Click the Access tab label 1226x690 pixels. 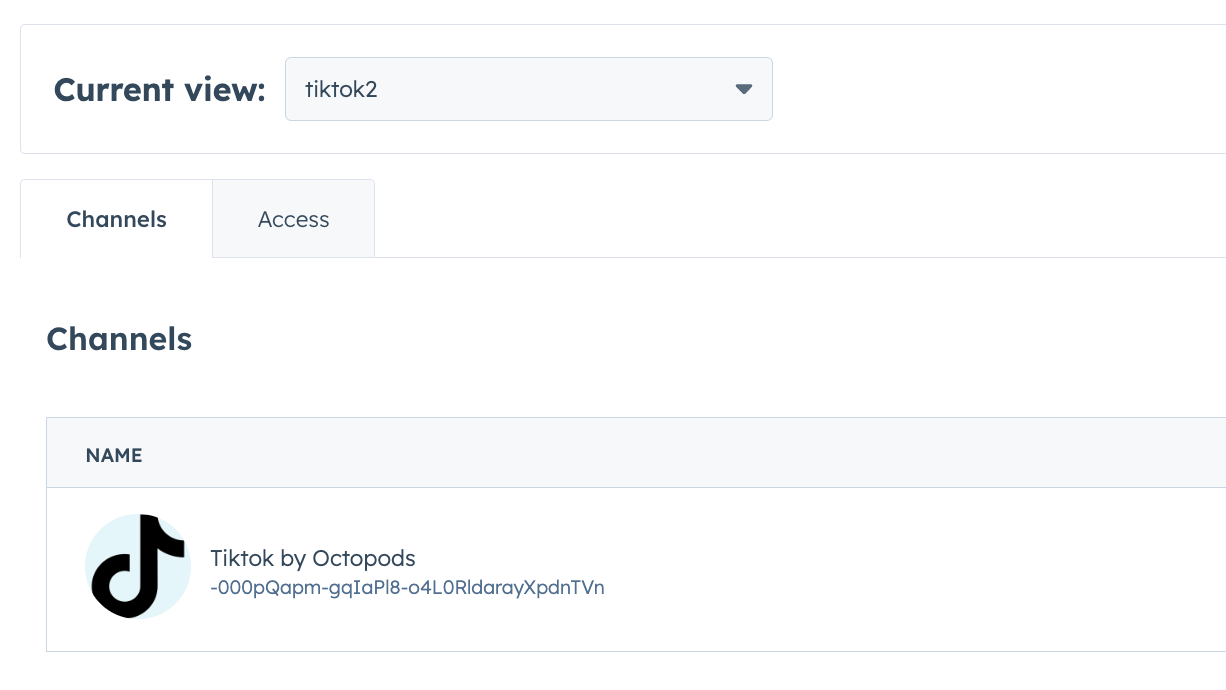click(293, 218)
